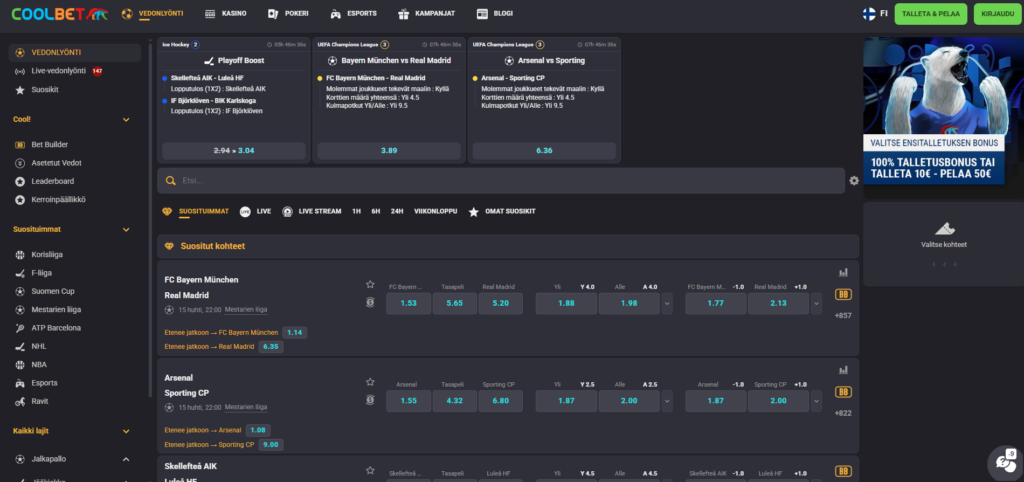
Task: Open ATP Barcelona in sidebar
Action: 56,328
